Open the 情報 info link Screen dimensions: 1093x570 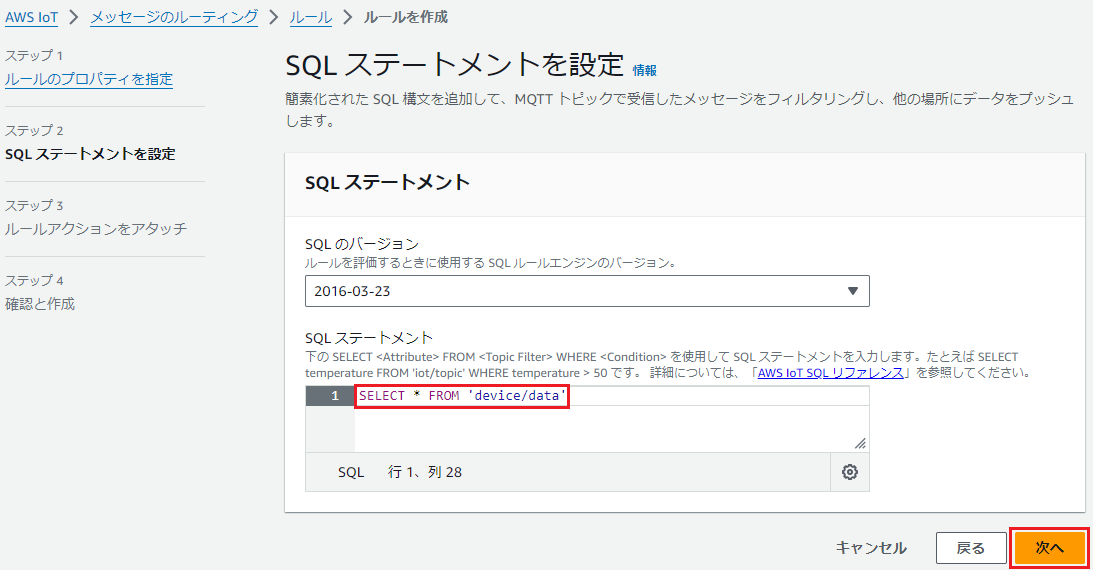click(645, 70)
